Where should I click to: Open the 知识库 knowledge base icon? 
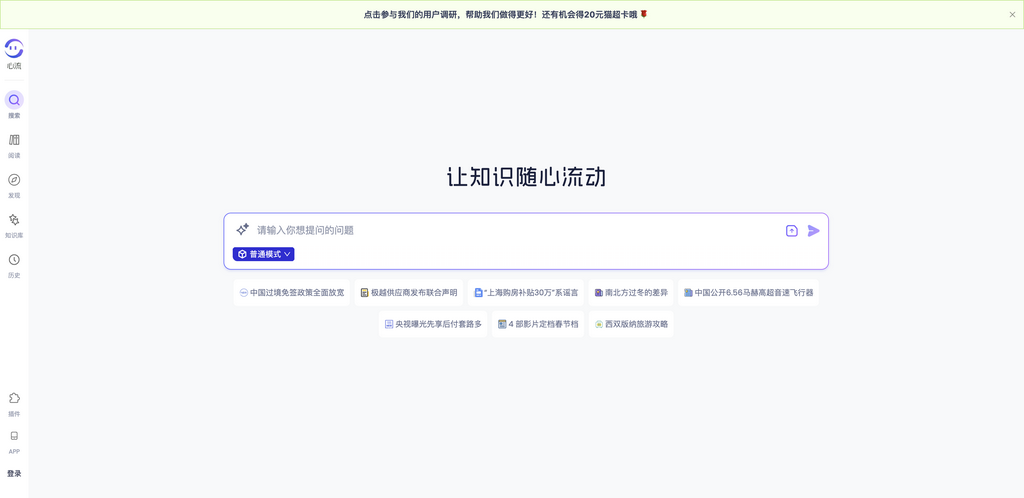14,219
